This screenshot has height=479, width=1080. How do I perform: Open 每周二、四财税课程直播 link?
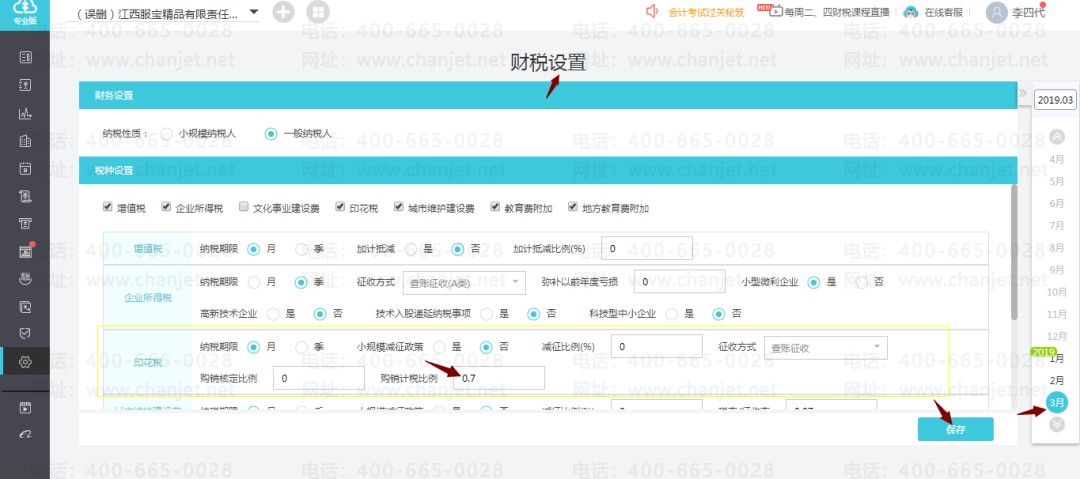[x=837, y=12]
